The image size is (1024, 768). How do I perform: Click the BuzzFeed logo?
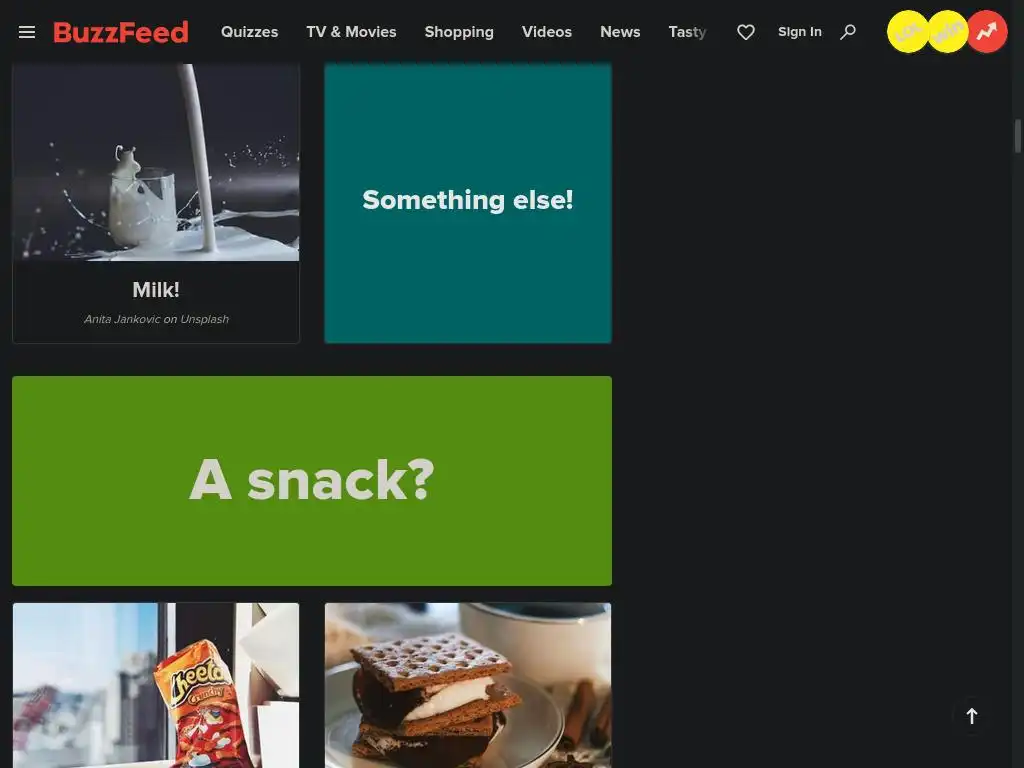pos(121,32)
